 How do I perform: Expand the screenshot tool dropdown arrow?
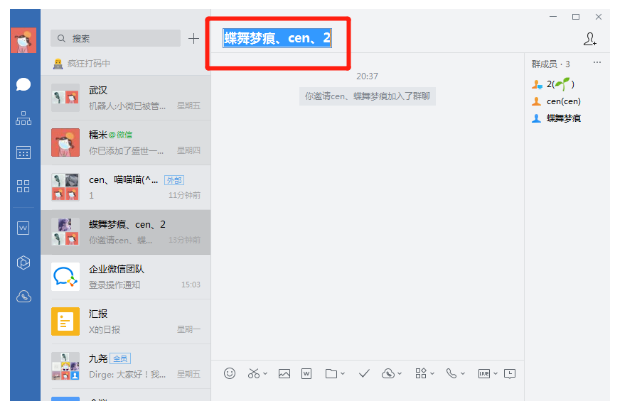265,373
